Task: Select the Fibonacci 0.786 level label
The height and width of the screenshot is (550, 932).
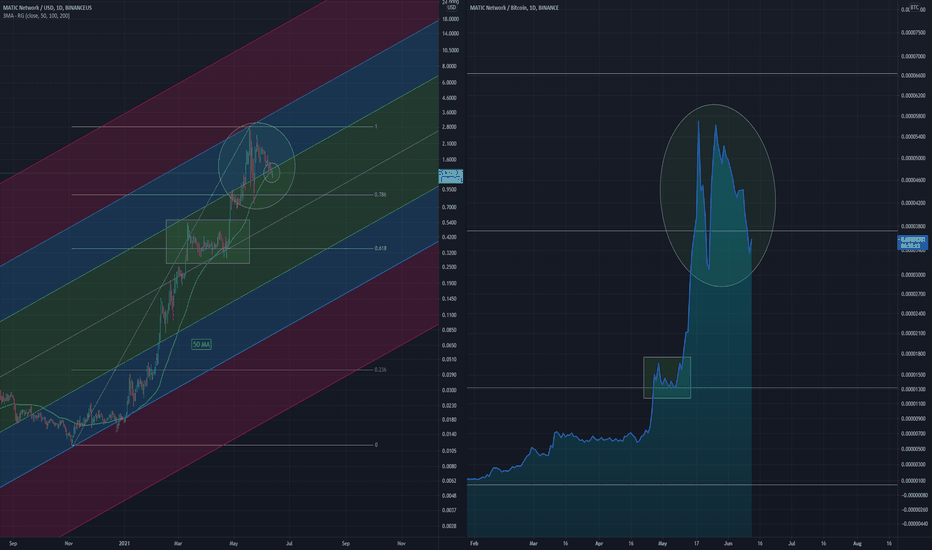Action: pos(380,194)
